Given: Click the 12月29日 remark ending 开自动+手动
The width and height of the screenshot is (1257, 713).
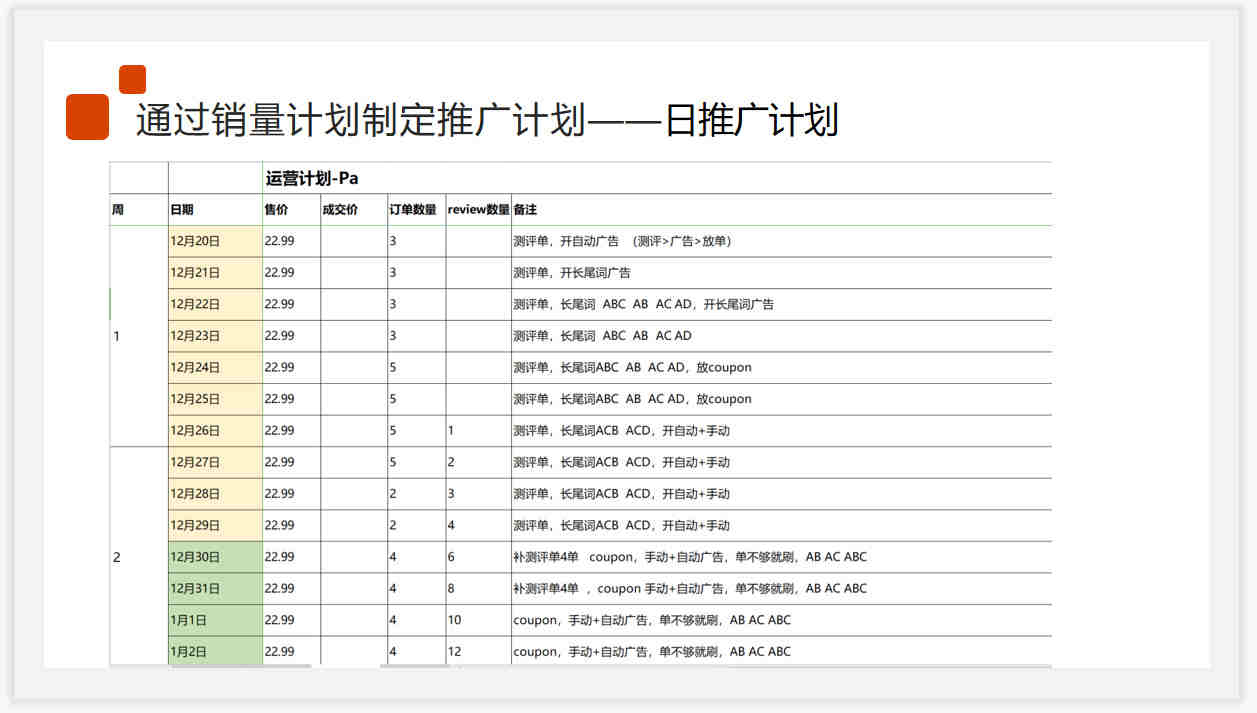Looking at the screenshot, I should pos(621,525).
